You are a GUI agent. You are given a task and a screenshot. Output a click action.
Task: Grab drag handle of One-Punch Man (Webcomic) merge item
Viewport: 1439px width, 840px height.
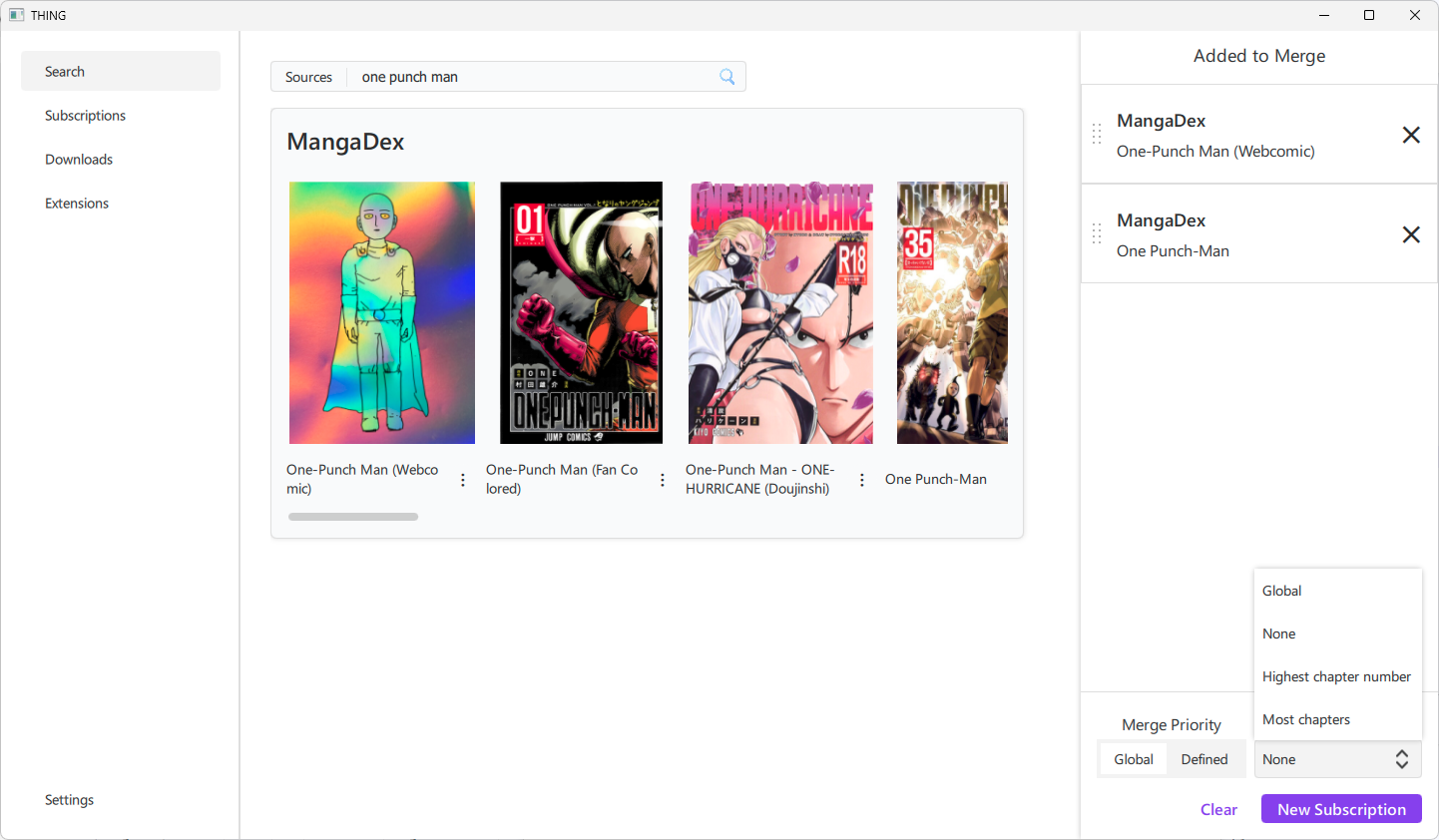pyautogui.click(x=1097, y=135)
